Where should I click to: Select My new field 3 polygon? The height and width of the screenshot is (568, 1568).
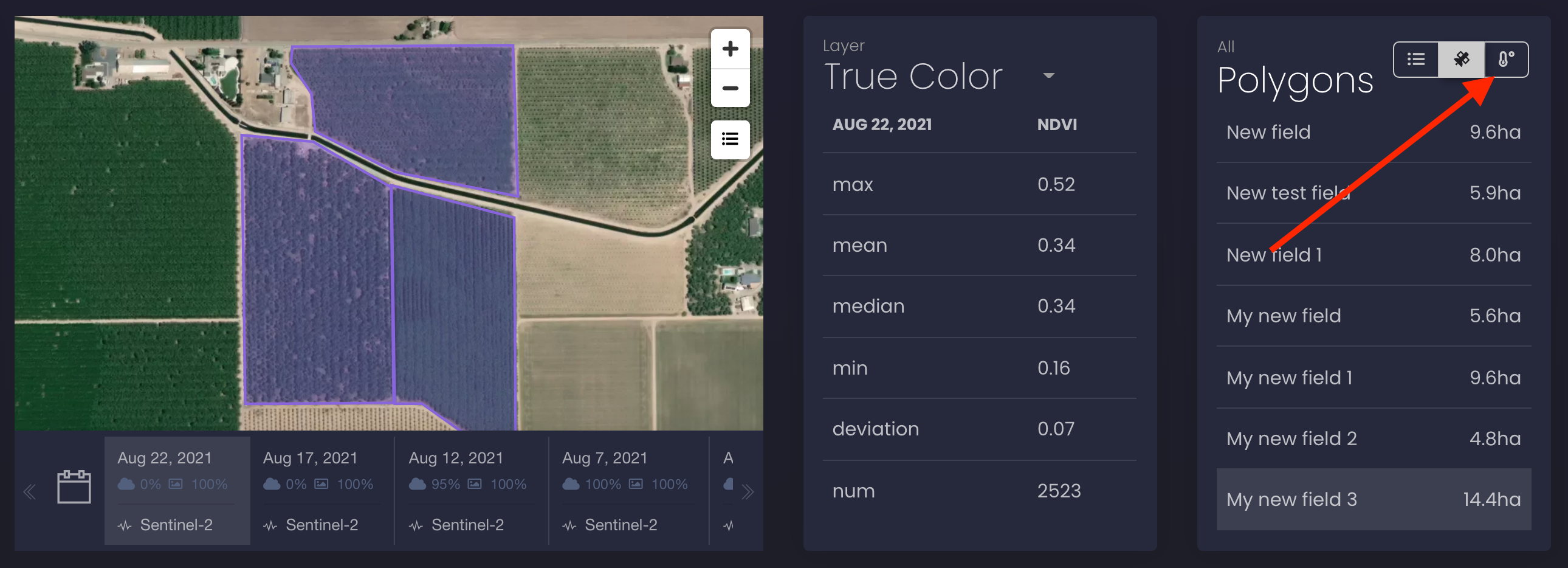click(1374, 499)
